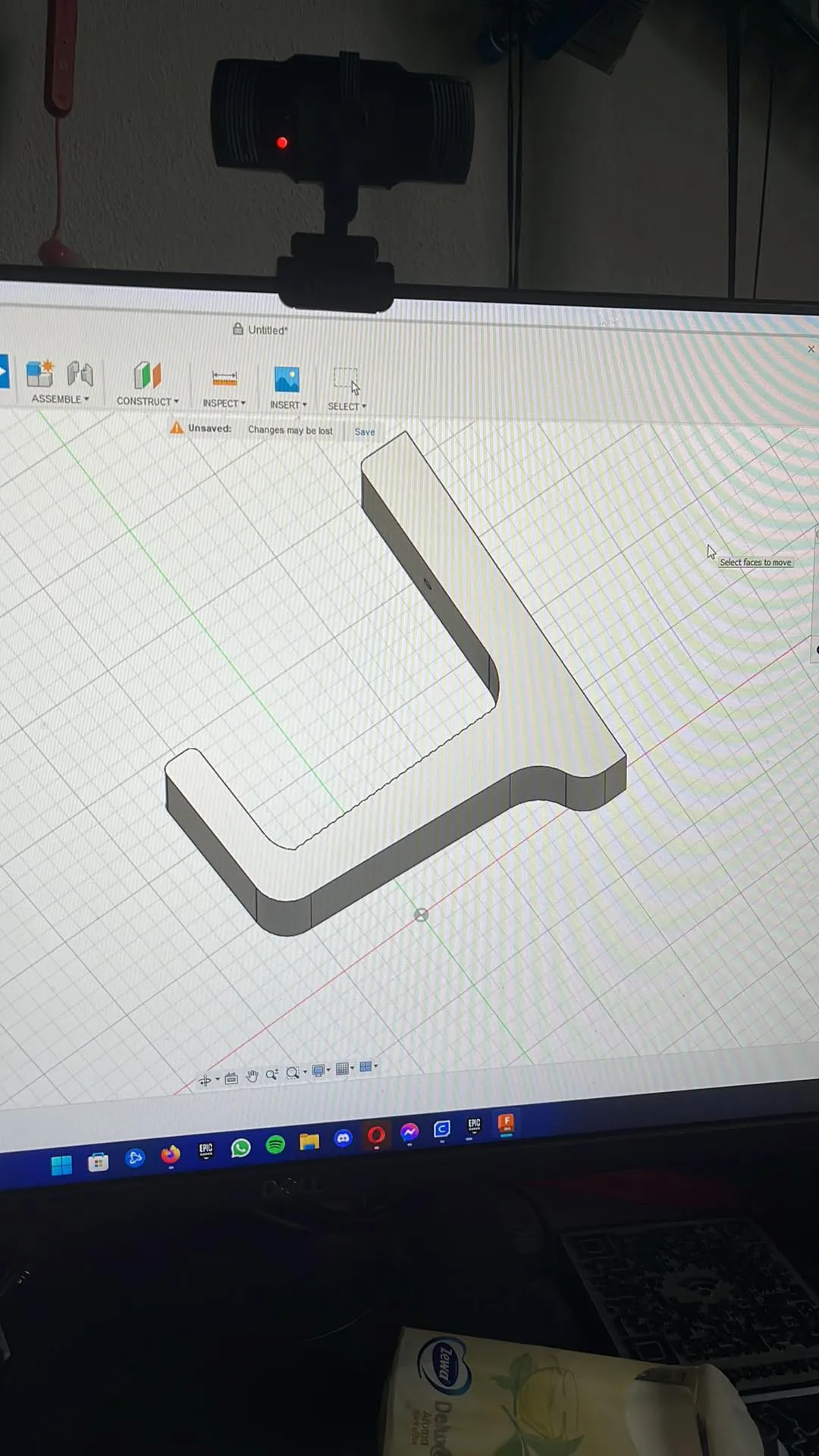Open the SELECT menu
This screenshot has height=1456, width=819.
[347, 406]
